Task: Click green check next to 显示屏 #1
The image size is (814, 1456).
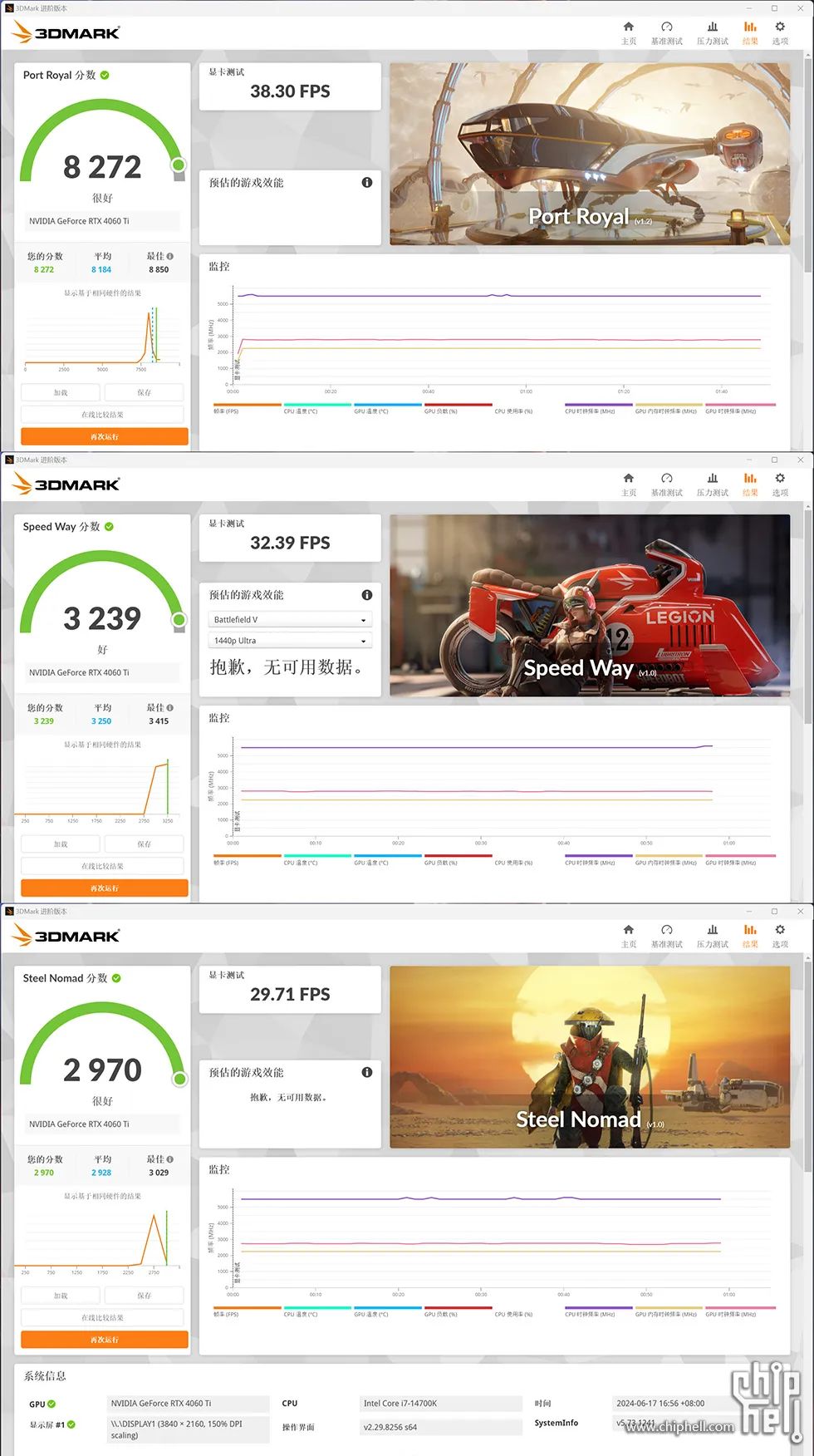Action: 71,1424
